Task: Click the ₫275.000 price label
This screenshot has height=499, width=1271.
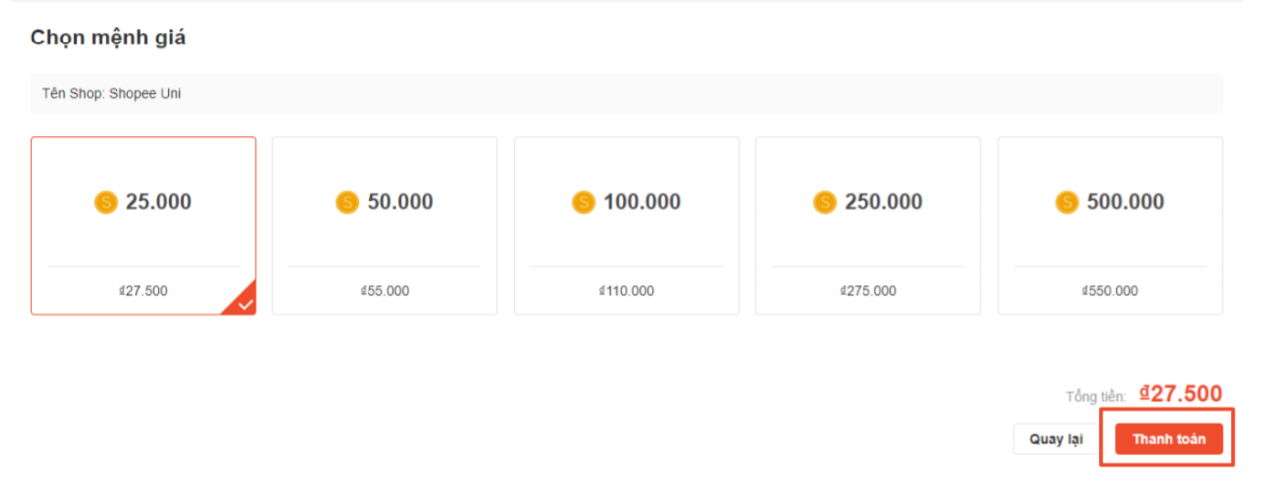Action: (868, 291)
